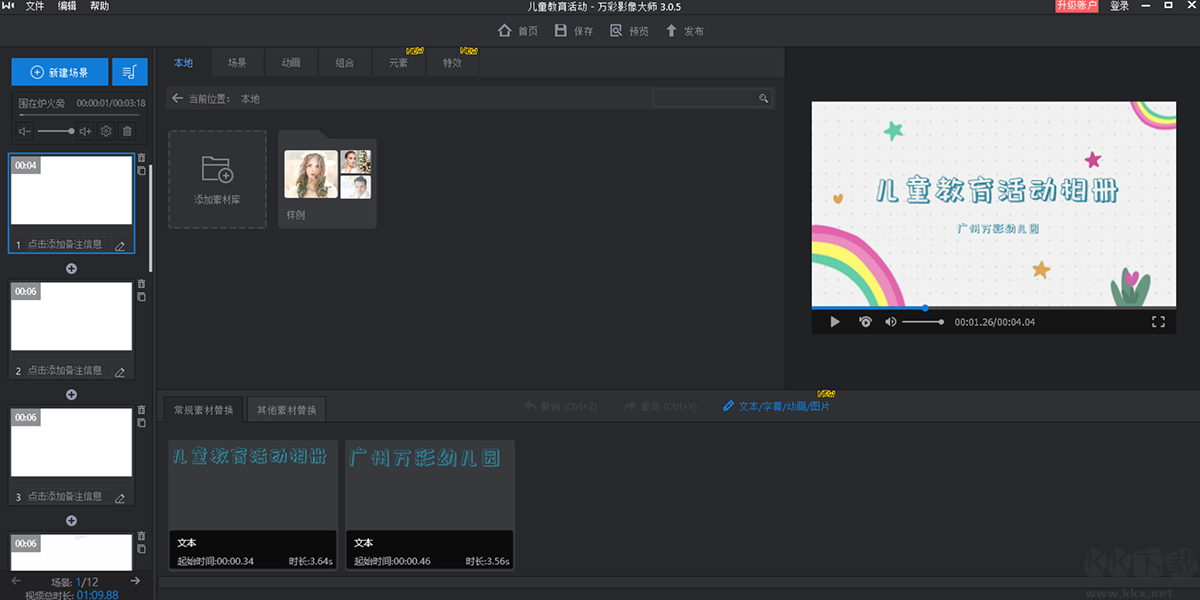Switch to the 其他素材替换 tab

(x=286, y=410)
